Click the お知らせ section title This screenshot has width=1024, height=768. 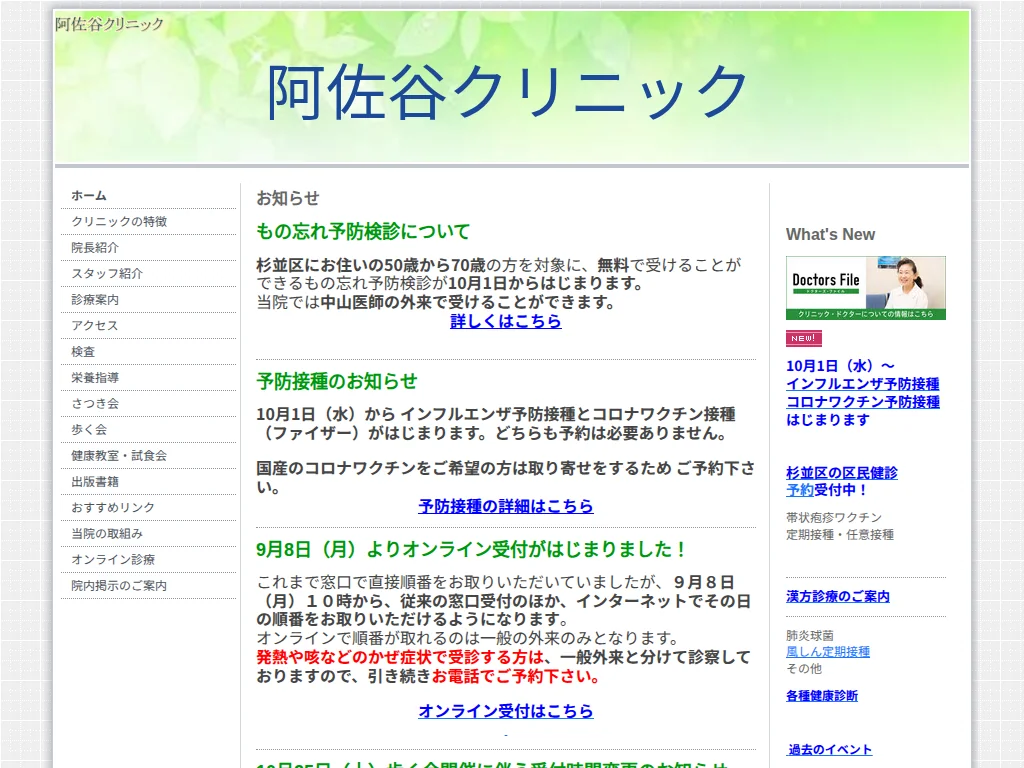[288, 198]
